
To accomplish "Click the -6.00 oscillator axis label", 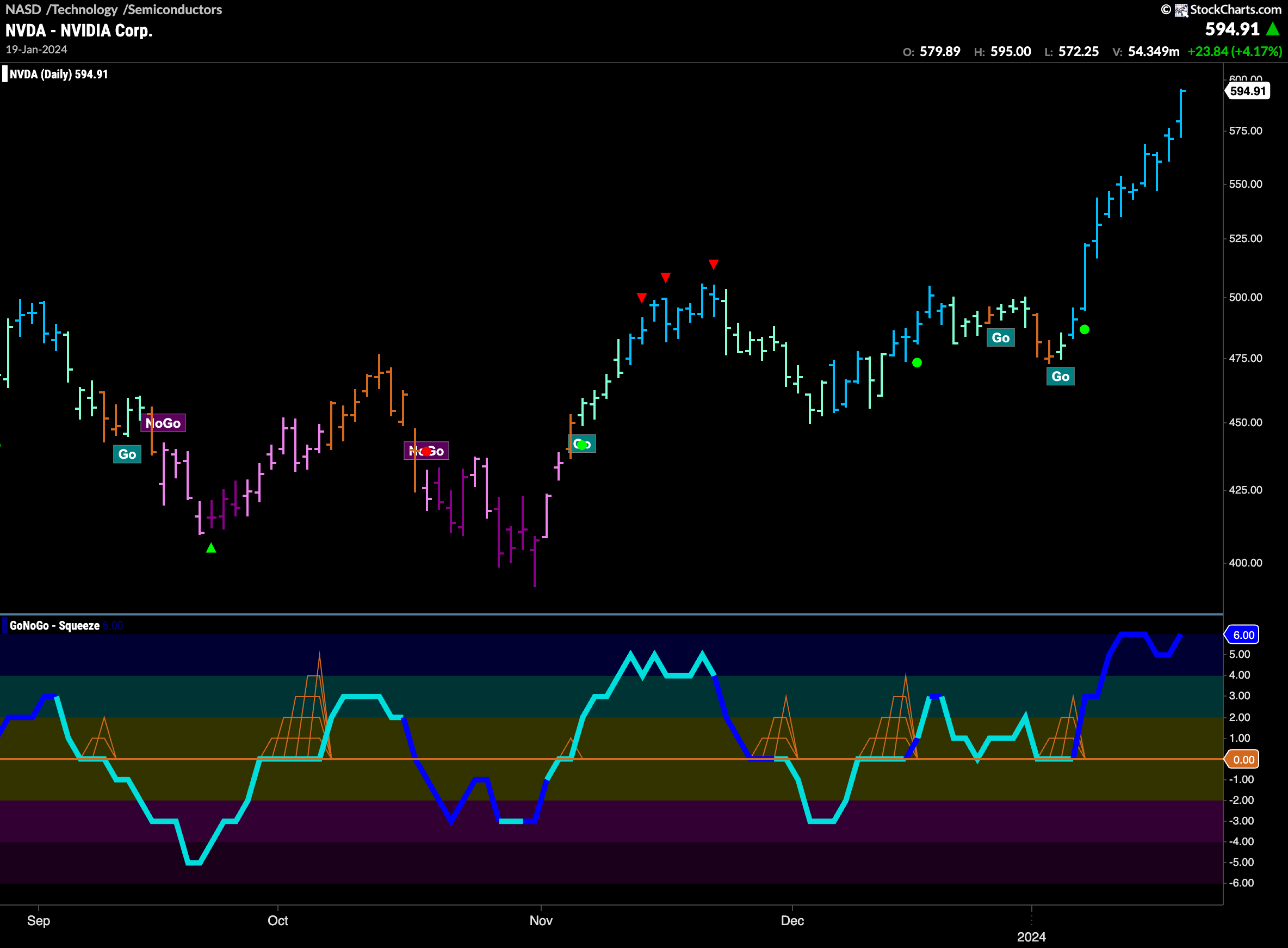I will [1241, 883].
